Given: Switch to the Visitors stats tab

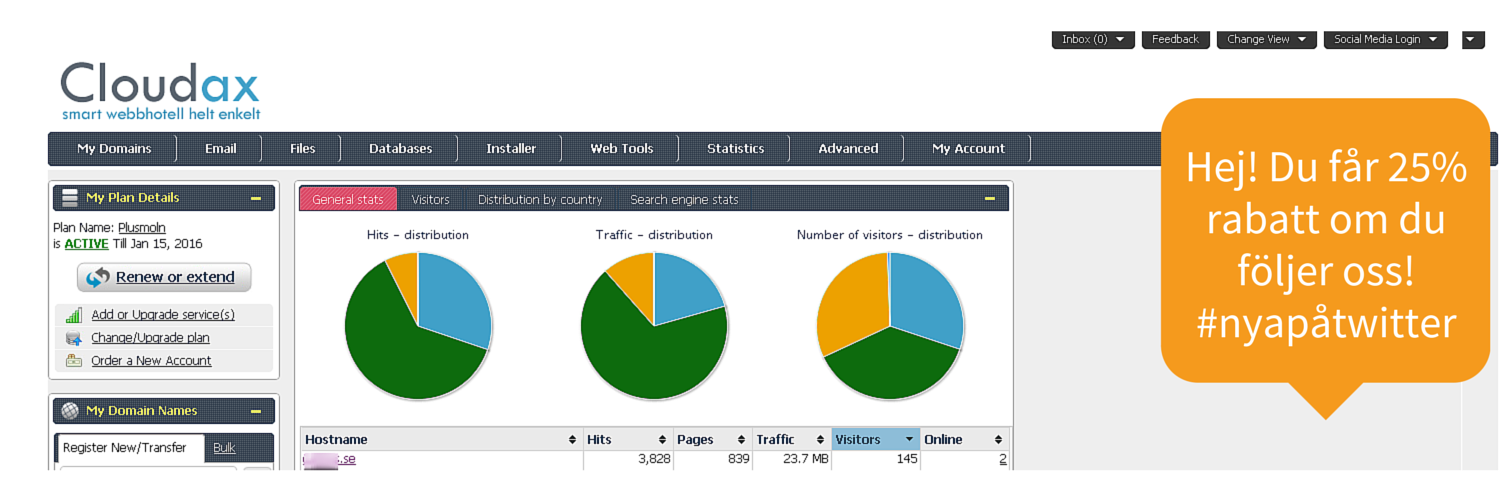Looking at the screenshot, I should (431, 200).
